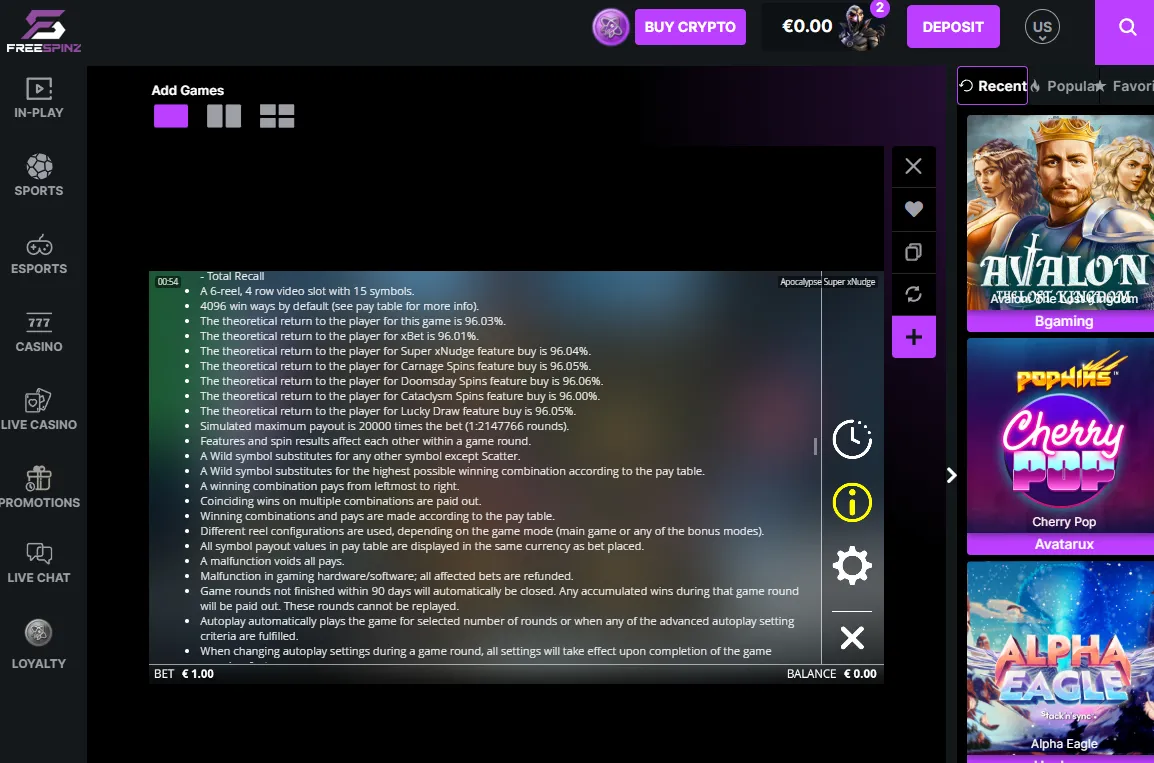Close the game window with X
Image resolution: width=1154 pixels, height=763 pixels.
tap(913, 166)
